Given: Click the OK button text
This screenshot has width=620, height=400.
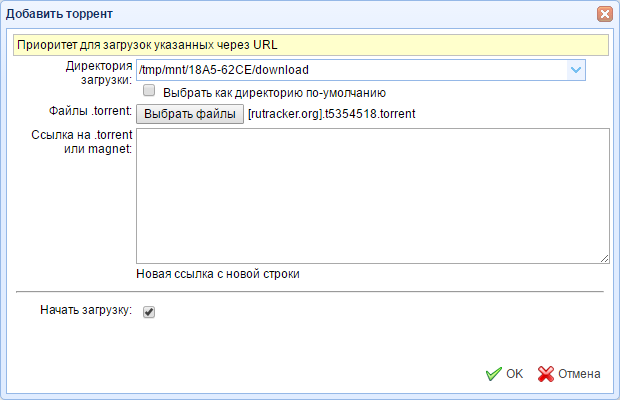Looking at the screenshot, I should click(x=514, y=374).
